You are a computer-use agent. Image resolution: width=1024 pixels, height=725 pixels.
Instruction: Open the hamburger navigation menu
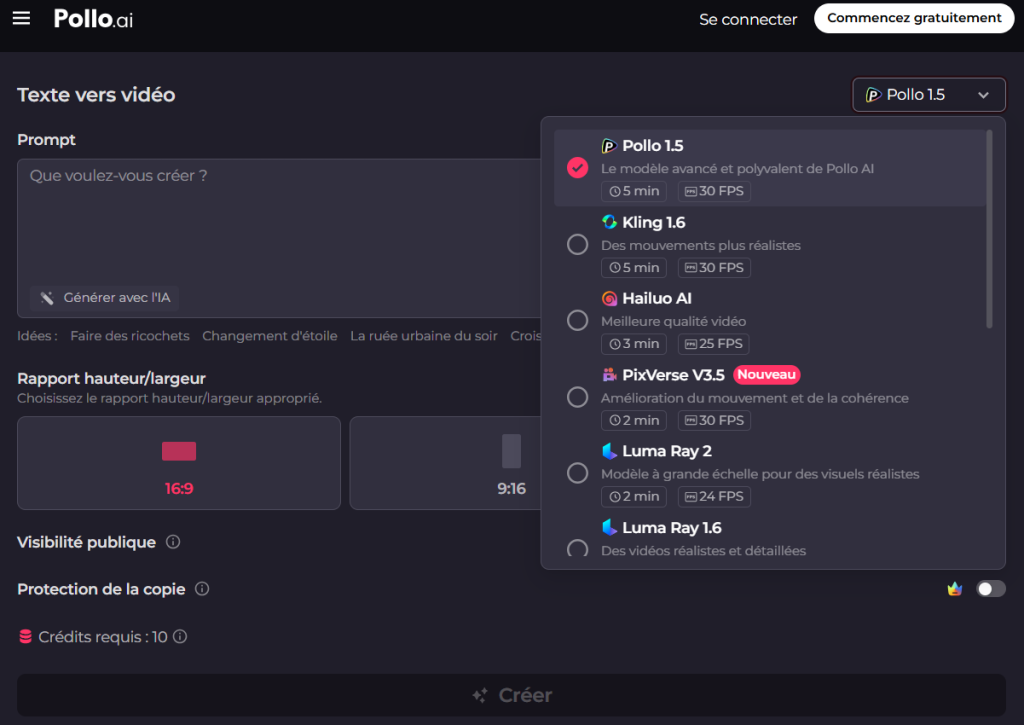[x=22, y=18]
